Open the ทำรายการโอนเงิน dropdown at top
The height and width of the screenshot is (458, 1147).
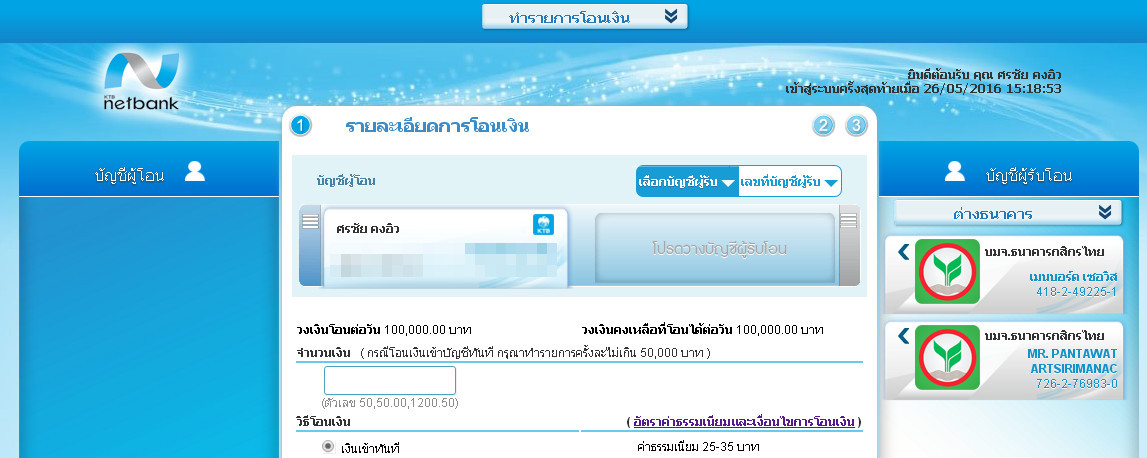[x=584, y=17]
